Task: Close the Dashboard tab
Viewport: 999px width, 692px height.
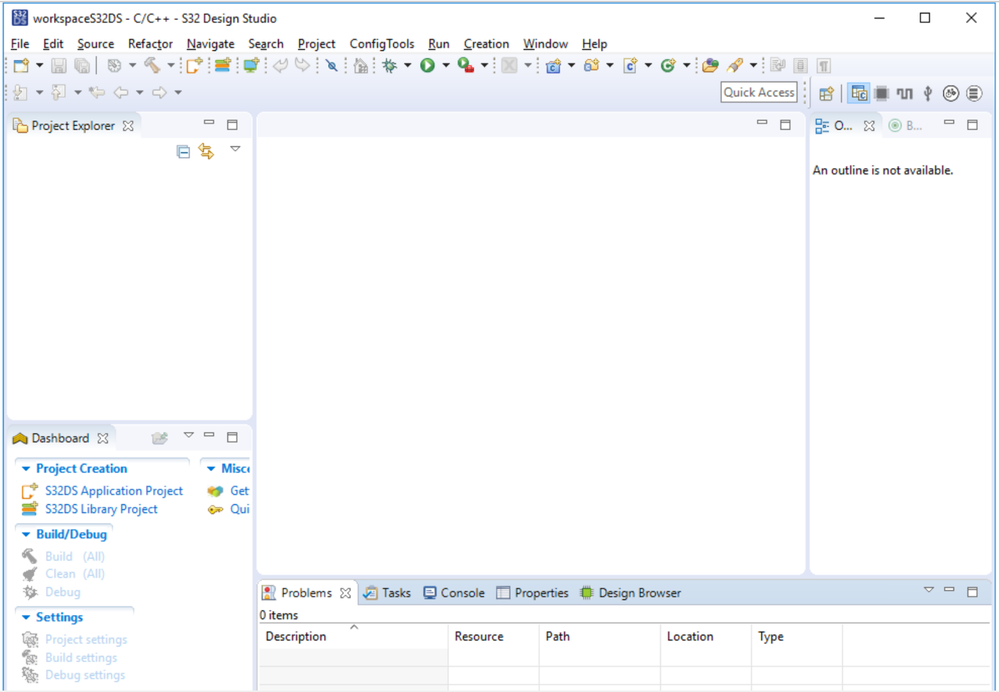Action: pyautogui.click(x=103, y=438)
